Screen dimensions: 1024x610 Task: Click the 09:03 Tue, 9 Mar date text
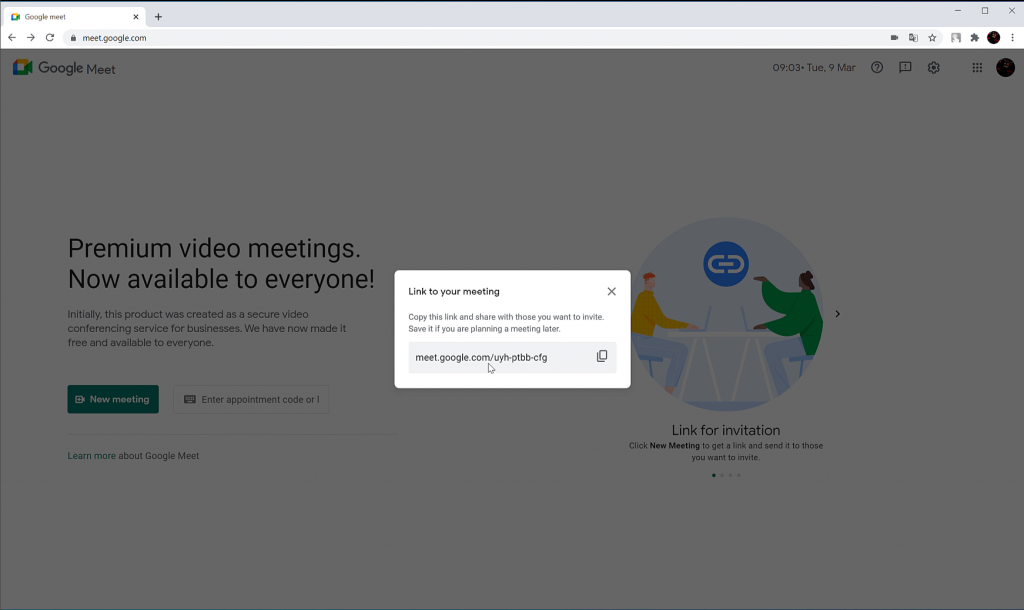[x=814, y=67]
